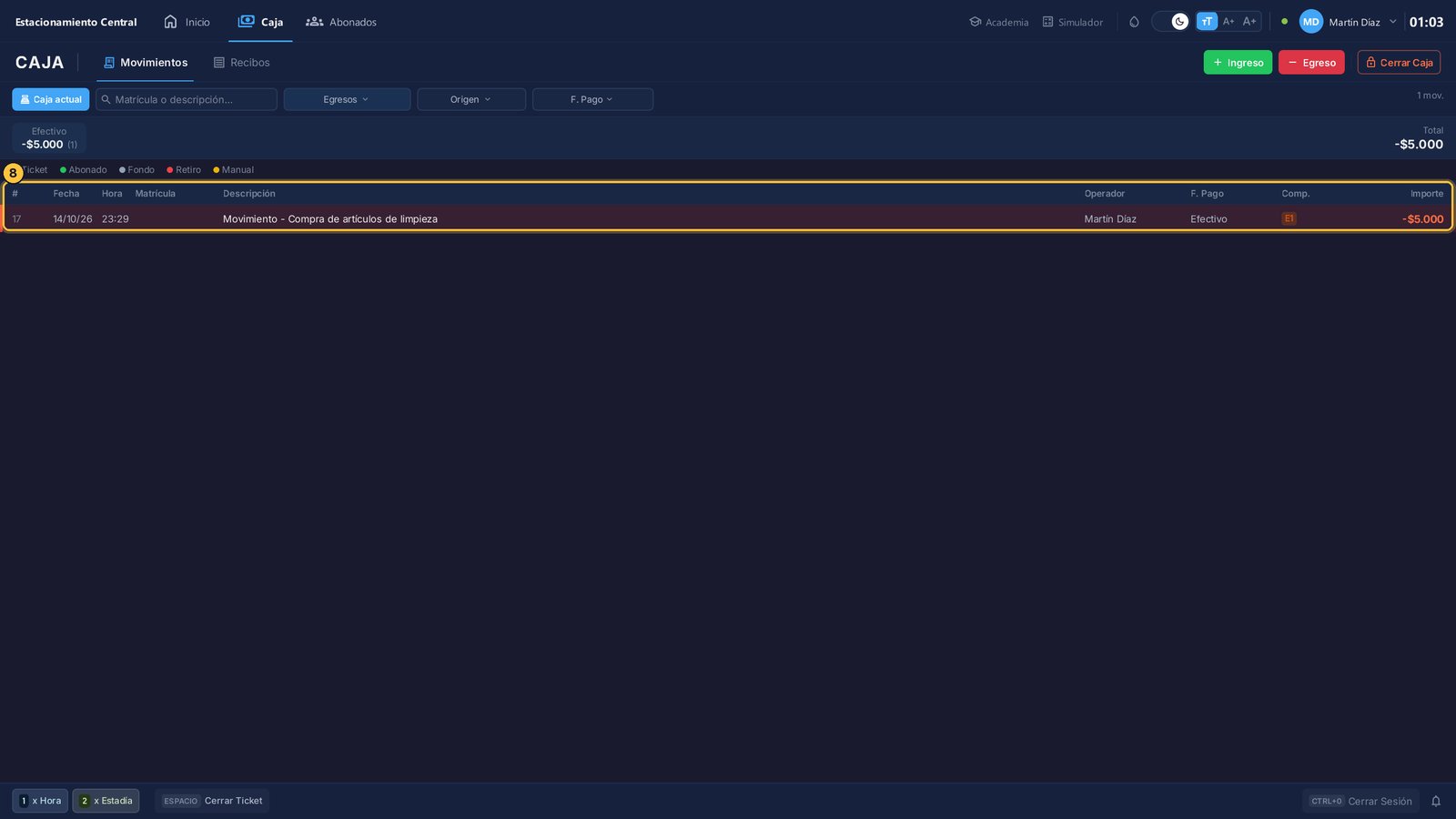Click the Estacionamiento Central title
Screen dimensions: 1456x819
76,22
